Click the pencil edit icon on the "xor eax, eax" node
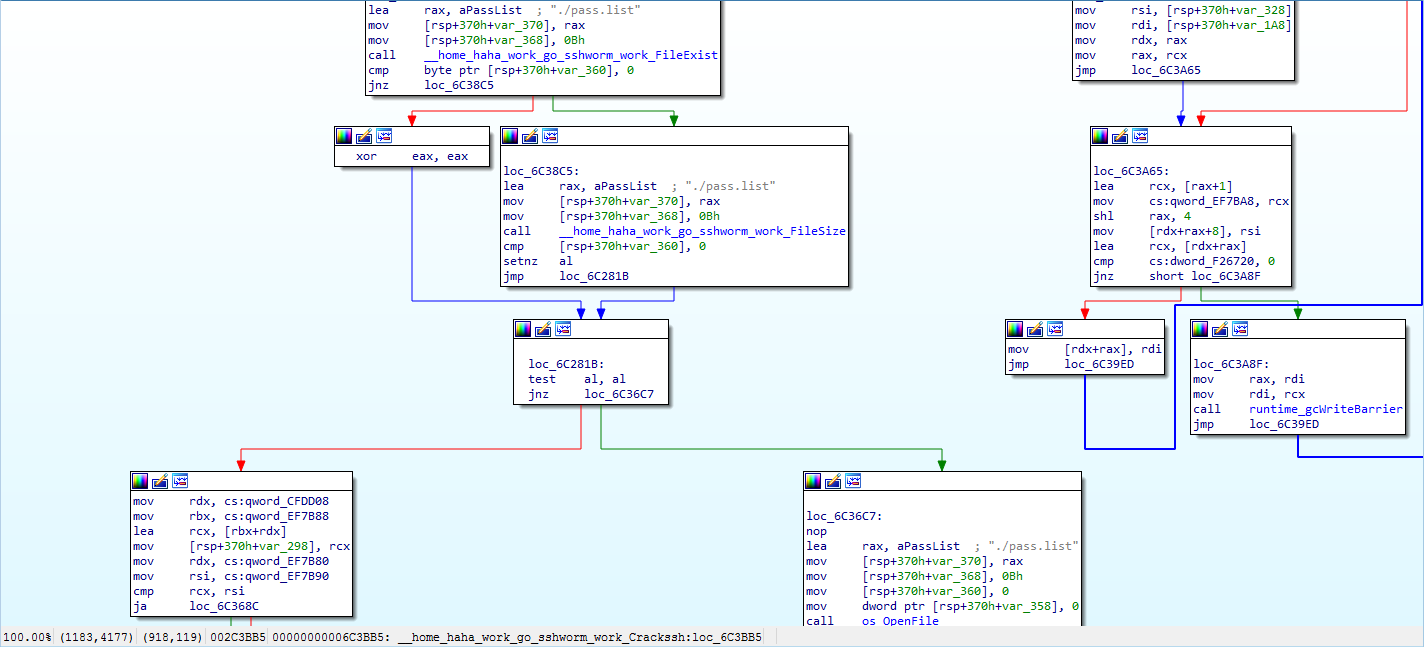The height and width of the screenshot is (647, 1424). tap(364, 136)
